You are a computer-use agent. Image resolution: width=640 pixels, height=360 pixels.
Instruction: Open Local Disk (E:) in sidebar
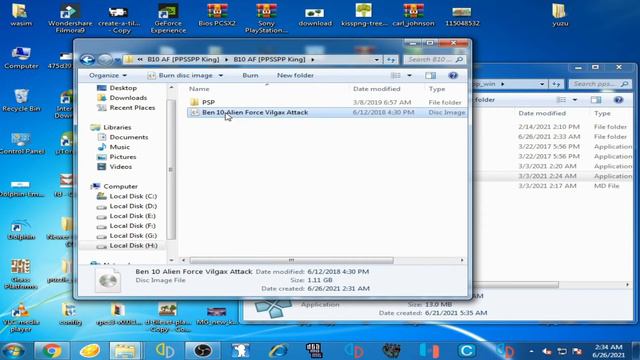tap(132, 216)
